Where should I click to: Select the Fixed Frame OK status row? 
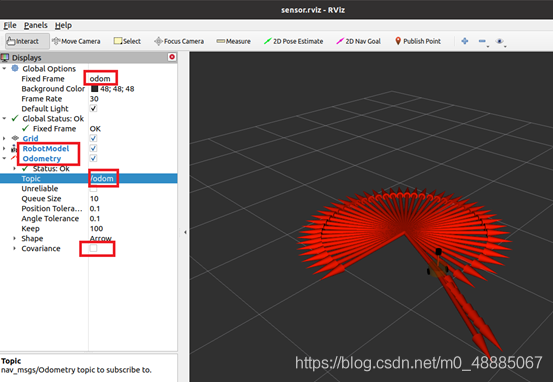tap(89, 128)
